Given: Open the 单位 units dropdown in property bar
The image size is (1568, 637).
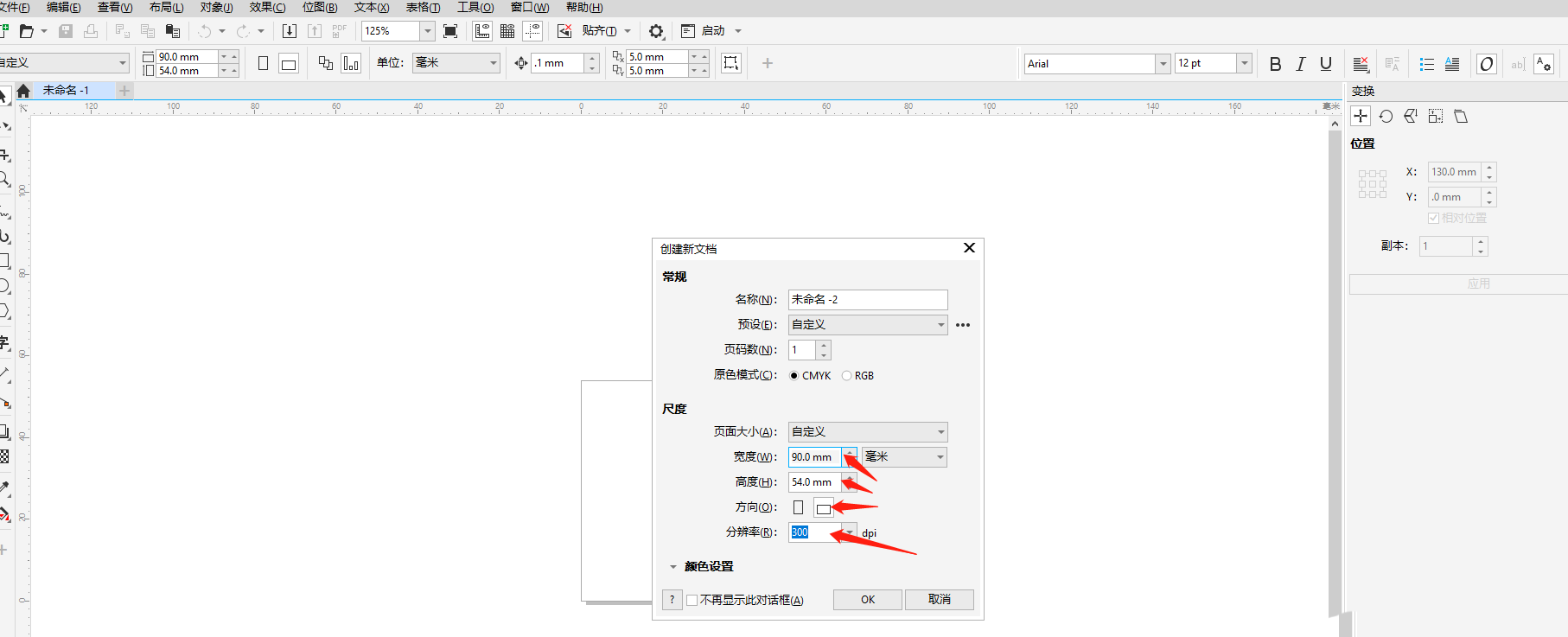Looking at the screenshot, I should tap(456, 63).
